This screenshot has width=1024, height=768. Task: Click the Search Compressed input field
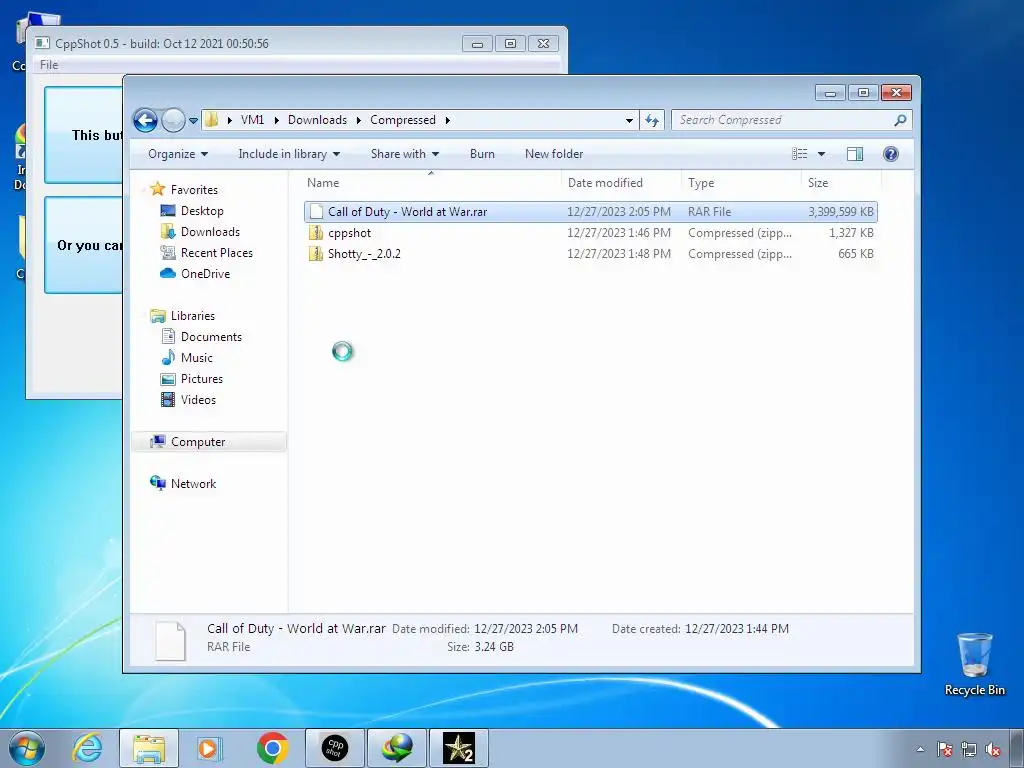[782, 120]
